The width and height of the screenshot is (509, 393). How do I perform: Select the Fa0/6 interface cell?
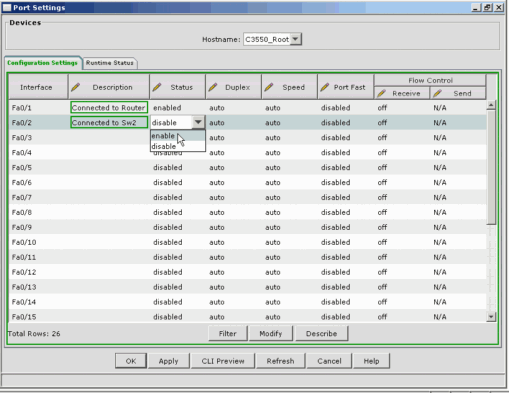click(x=38, y=182)
